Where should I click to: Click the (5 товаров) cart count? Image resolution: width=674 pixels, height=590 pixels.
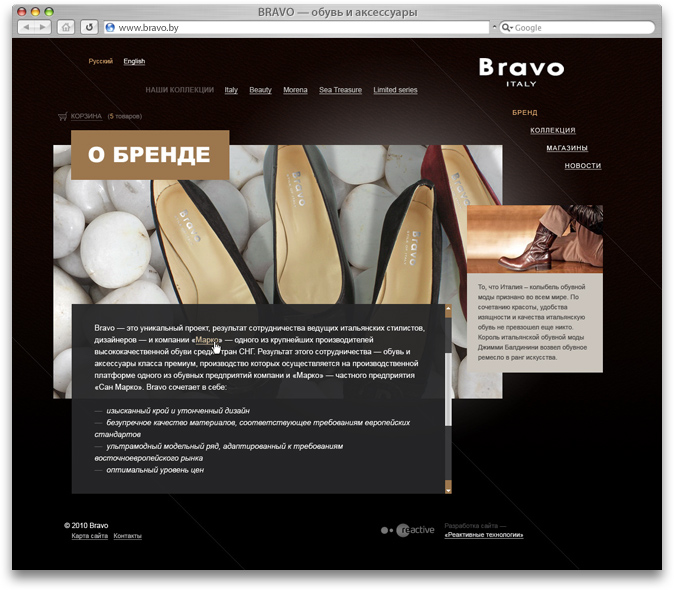tap(125, 116)
